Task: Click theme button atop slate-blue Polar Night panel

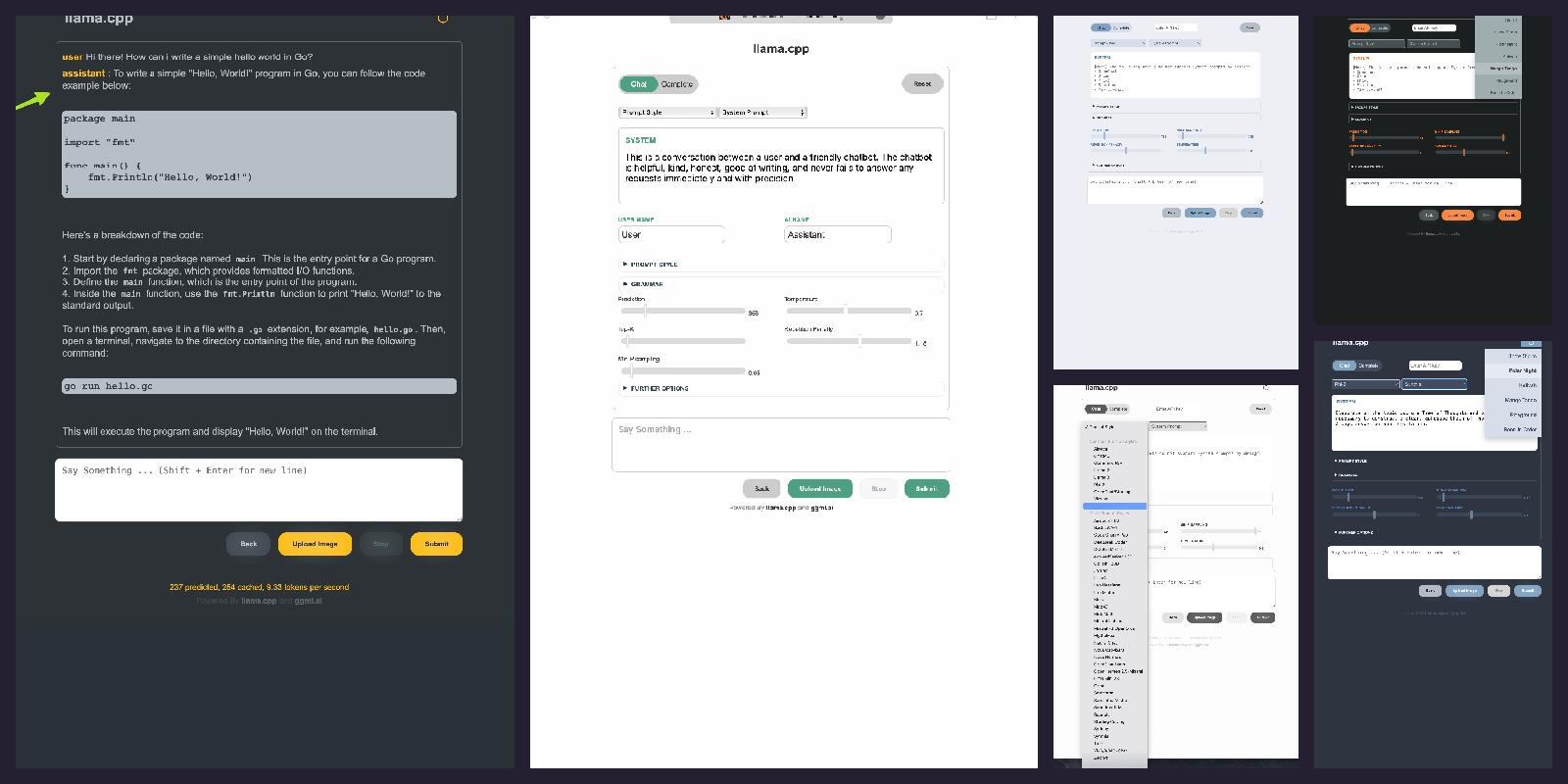Action: (x=1531, y=343)
